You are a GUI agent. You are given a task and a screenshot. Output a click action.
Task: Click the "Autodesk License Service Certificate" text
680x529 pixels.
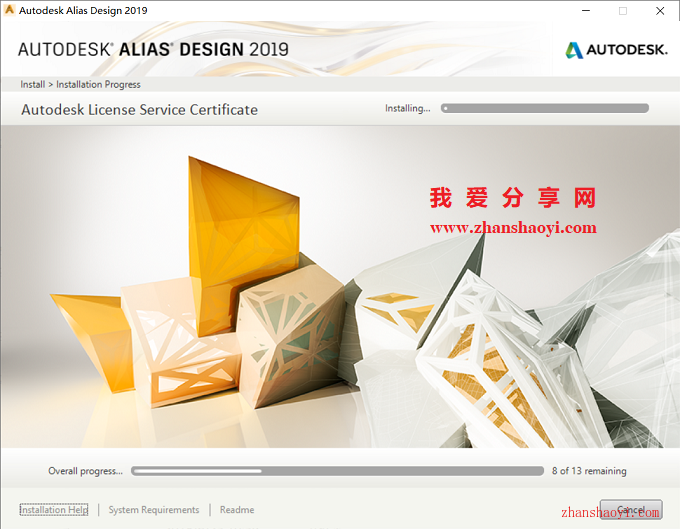pos(139,110)
